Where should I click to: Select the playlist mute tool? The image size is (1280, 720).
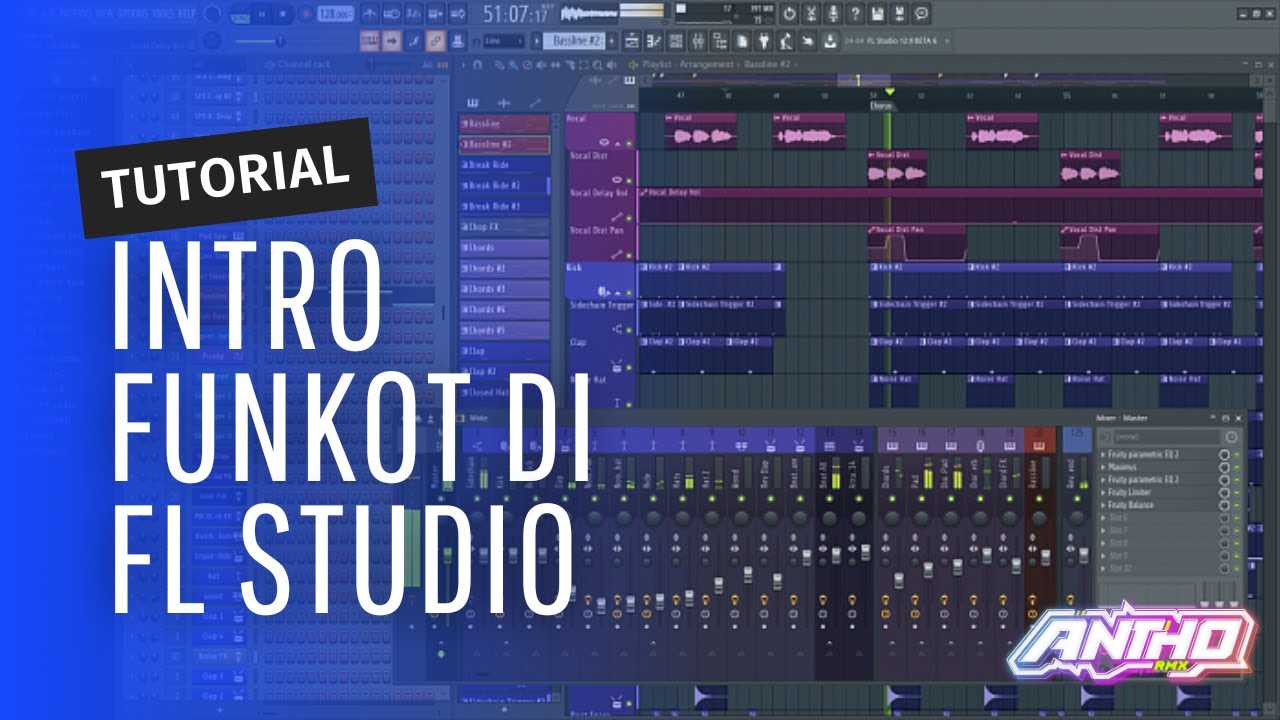coord(541,65)
